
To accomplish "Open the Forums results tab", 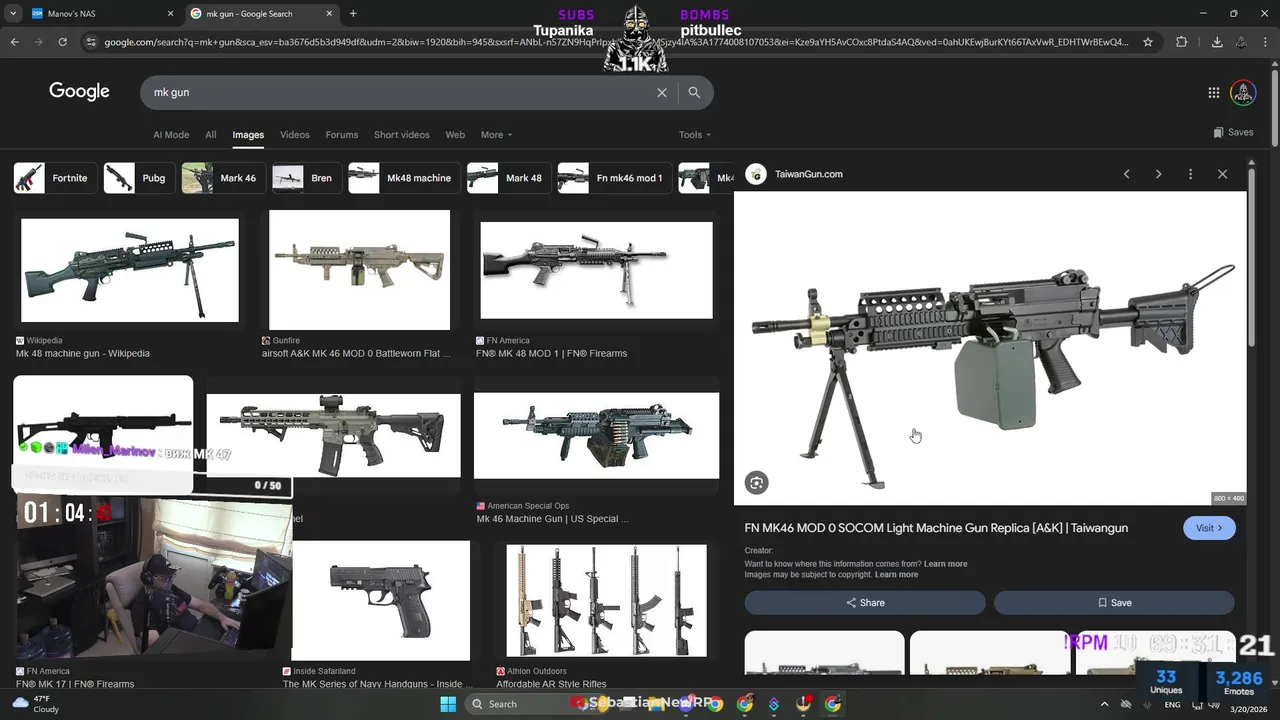I will coord(341,135).
